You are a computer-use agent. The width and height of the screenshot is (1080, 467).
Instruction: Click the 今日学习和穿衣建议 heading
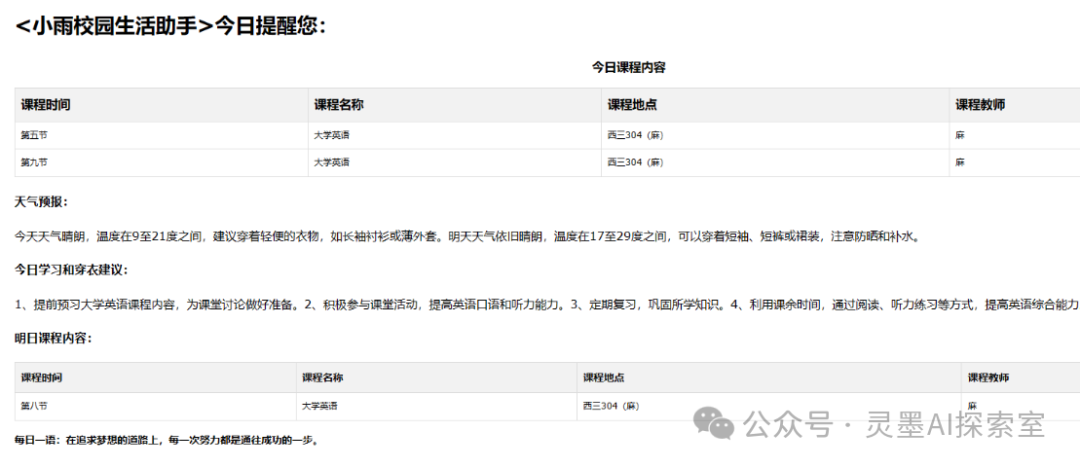pyautogui.click(x=71, y=269)
